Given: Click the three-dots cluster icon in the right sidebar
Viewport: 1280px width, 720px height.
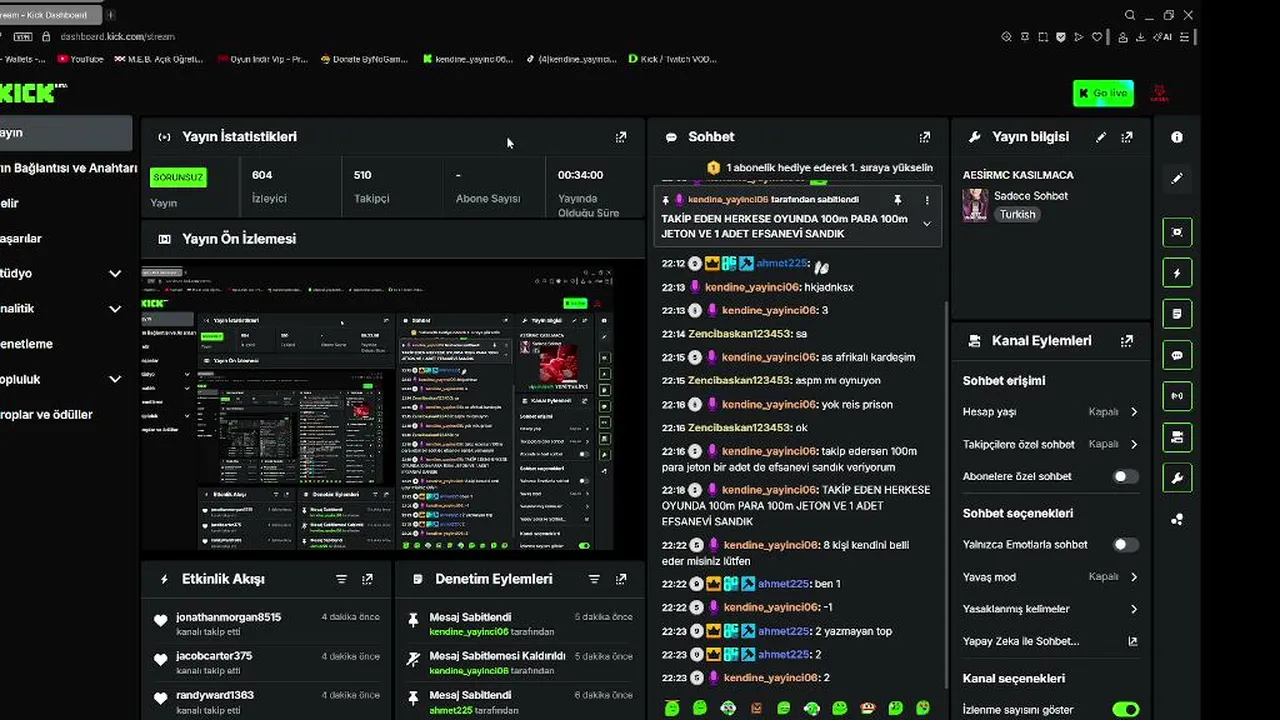Looking at the screenshot, I should tap(1177, 519).
